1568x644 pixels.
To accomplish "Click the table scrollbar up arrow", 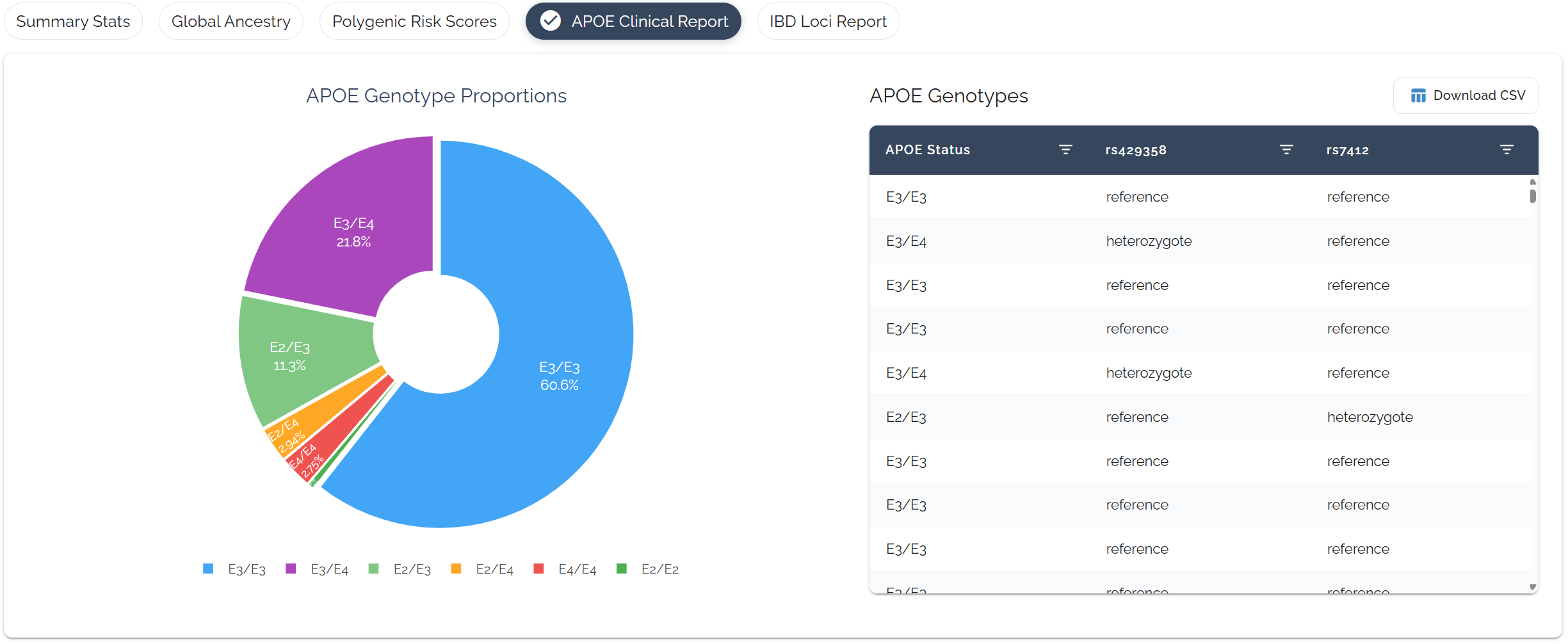I will [1533, 182].
